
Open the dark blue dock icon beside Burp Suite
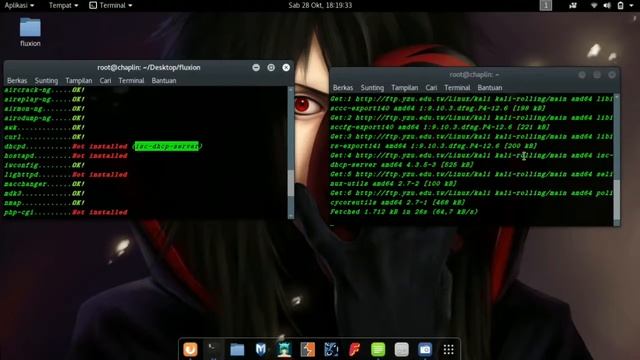(x=331, y=349)
